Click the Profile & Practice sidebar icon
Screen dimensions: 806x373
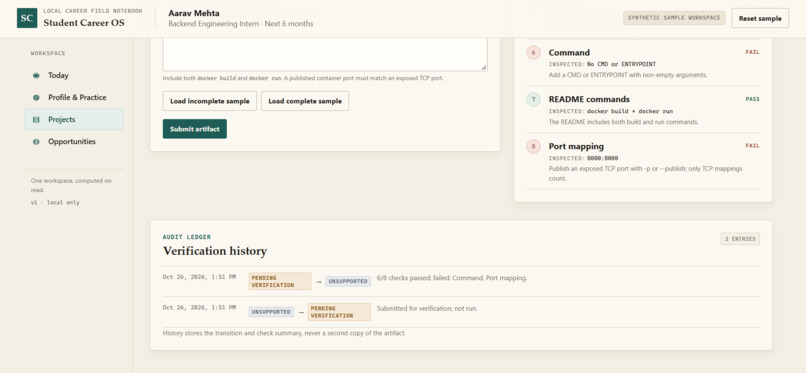click(36, 98)
